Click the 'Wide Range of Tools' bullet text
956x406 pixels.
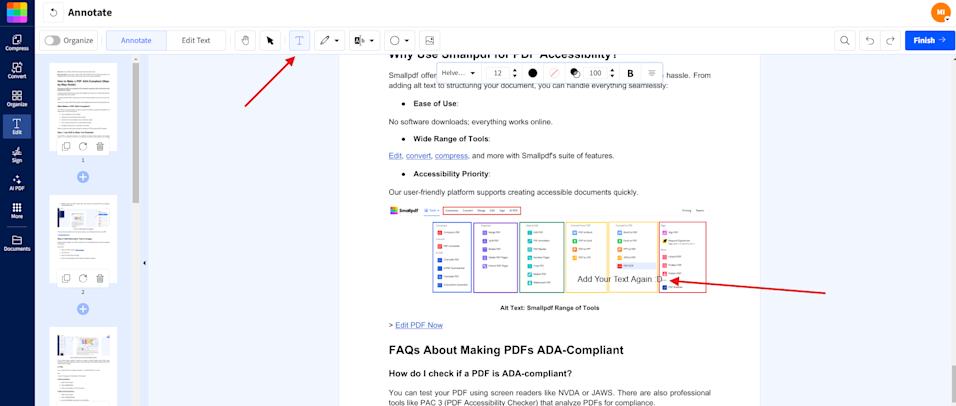tap(452, 139)
